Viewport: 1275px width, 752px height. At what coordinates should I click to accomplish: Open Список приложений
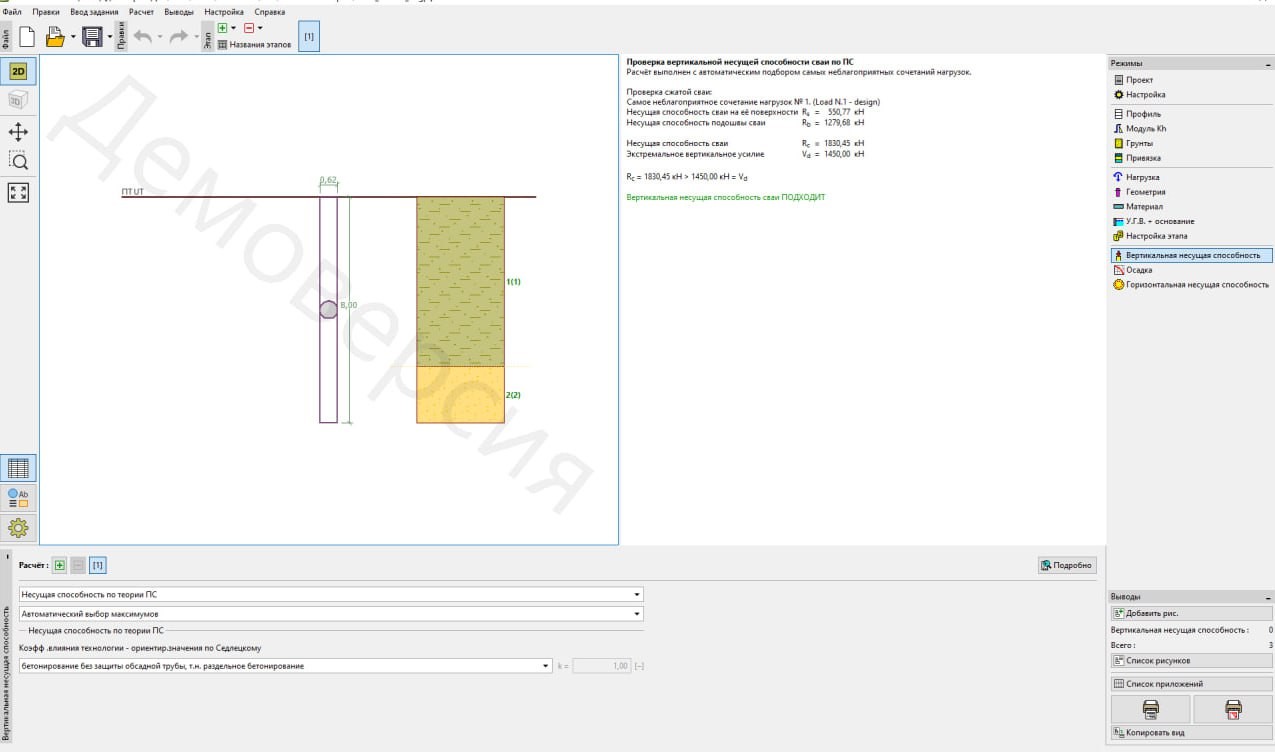[1191, 684]
